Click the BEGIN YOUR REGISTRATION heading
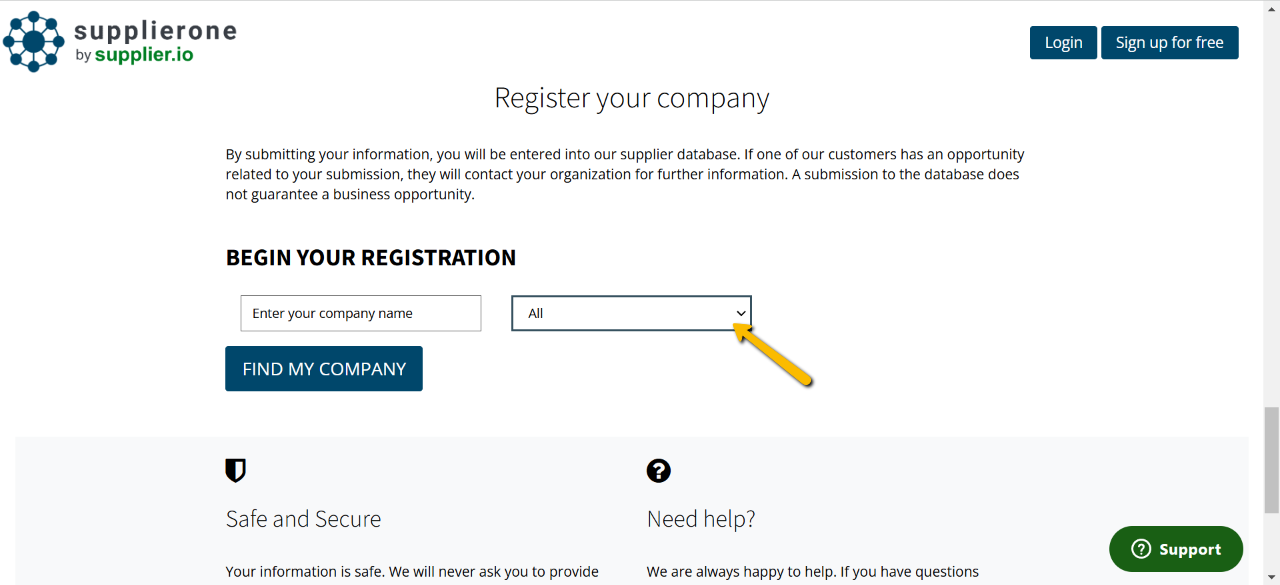Screen dimensions: 1280x585 [371, 257]
